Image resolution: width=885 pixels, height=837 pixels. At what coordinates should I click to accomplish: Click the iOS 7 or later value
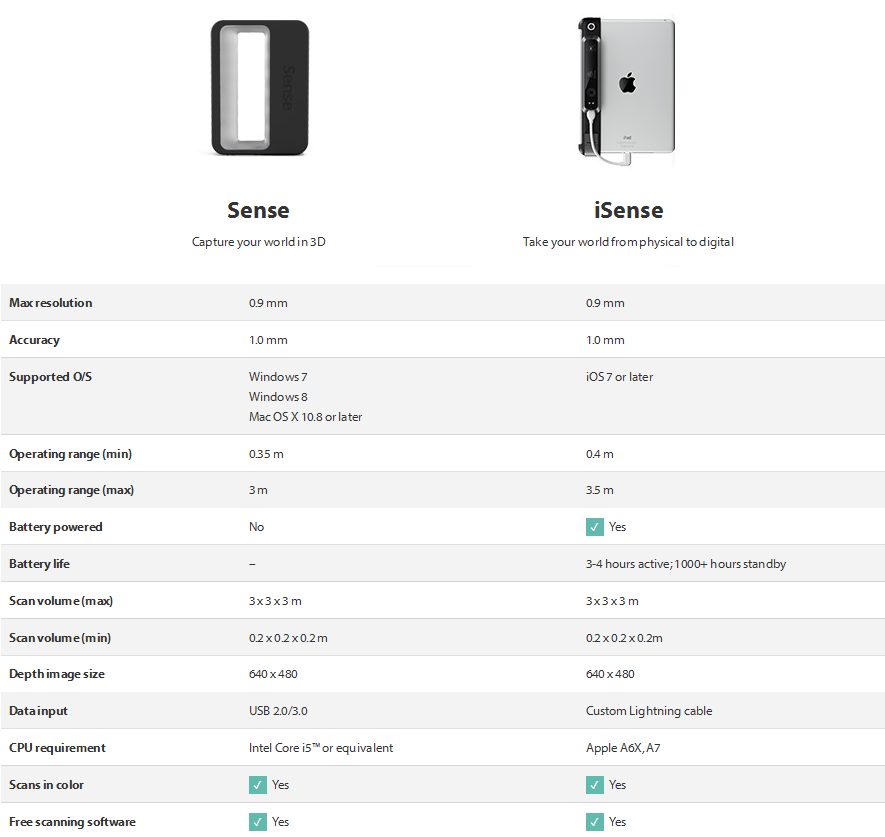click(x=619, y=376)
